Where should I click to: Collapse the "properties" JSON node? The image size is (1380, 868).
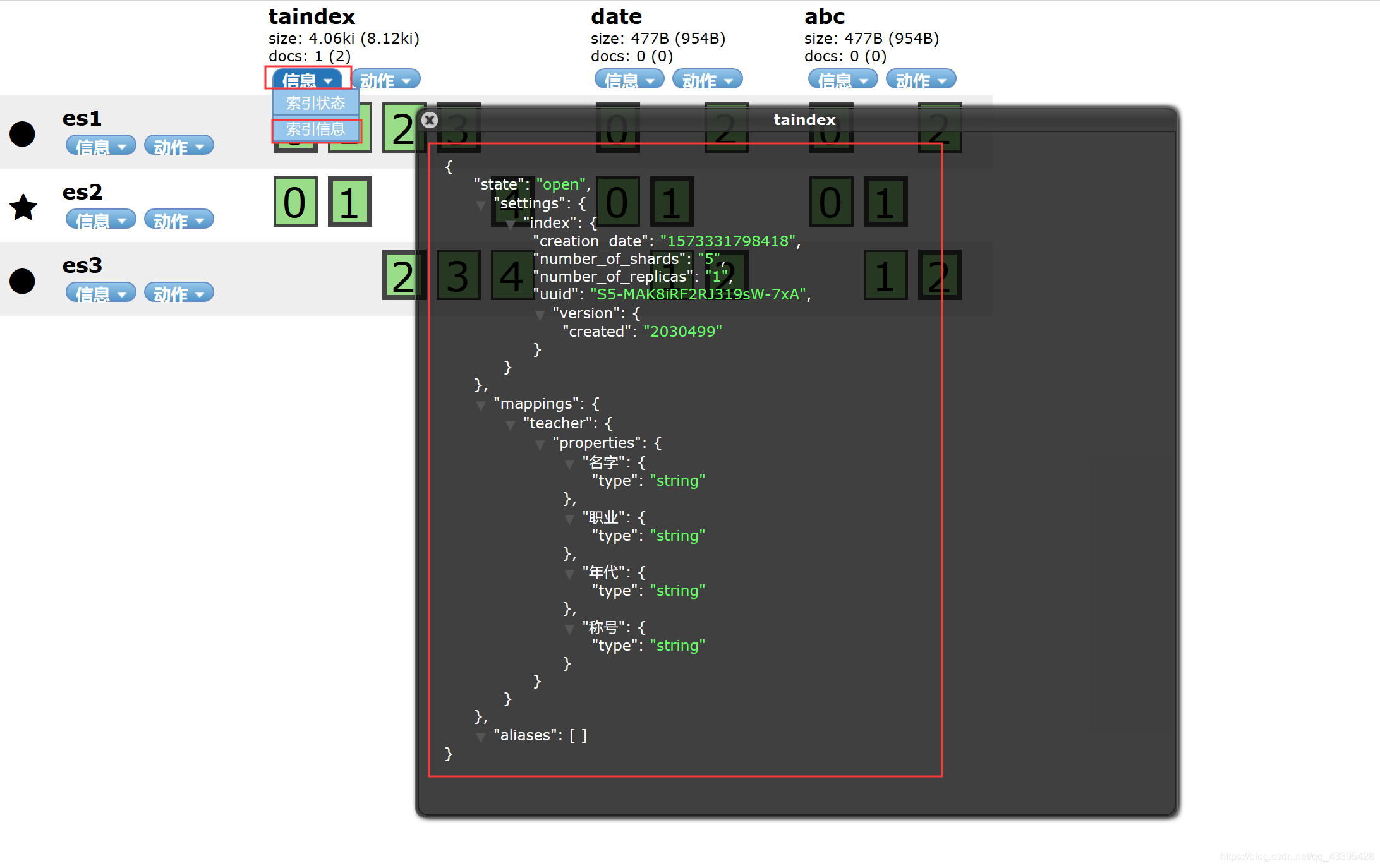click(x=540, y=445)
